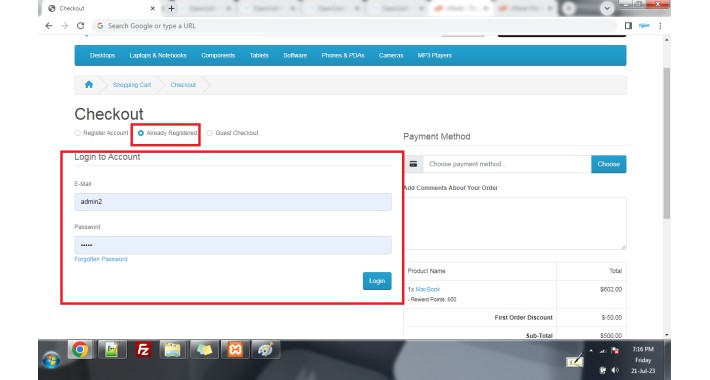The image size is (710, 380).
Task: Open the Tablets menu
Action: 259,55
